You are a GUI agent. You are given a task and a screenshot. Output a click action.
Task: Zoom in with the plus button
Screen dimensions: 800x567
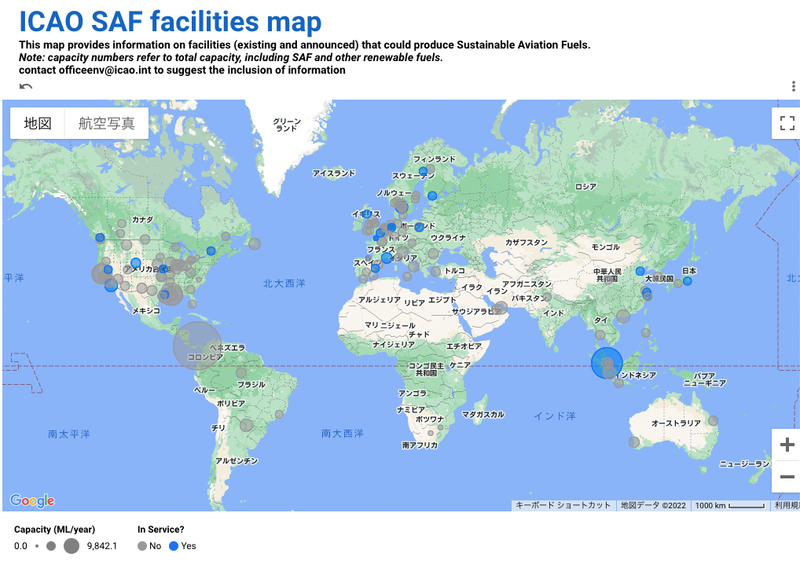(787, 445)
